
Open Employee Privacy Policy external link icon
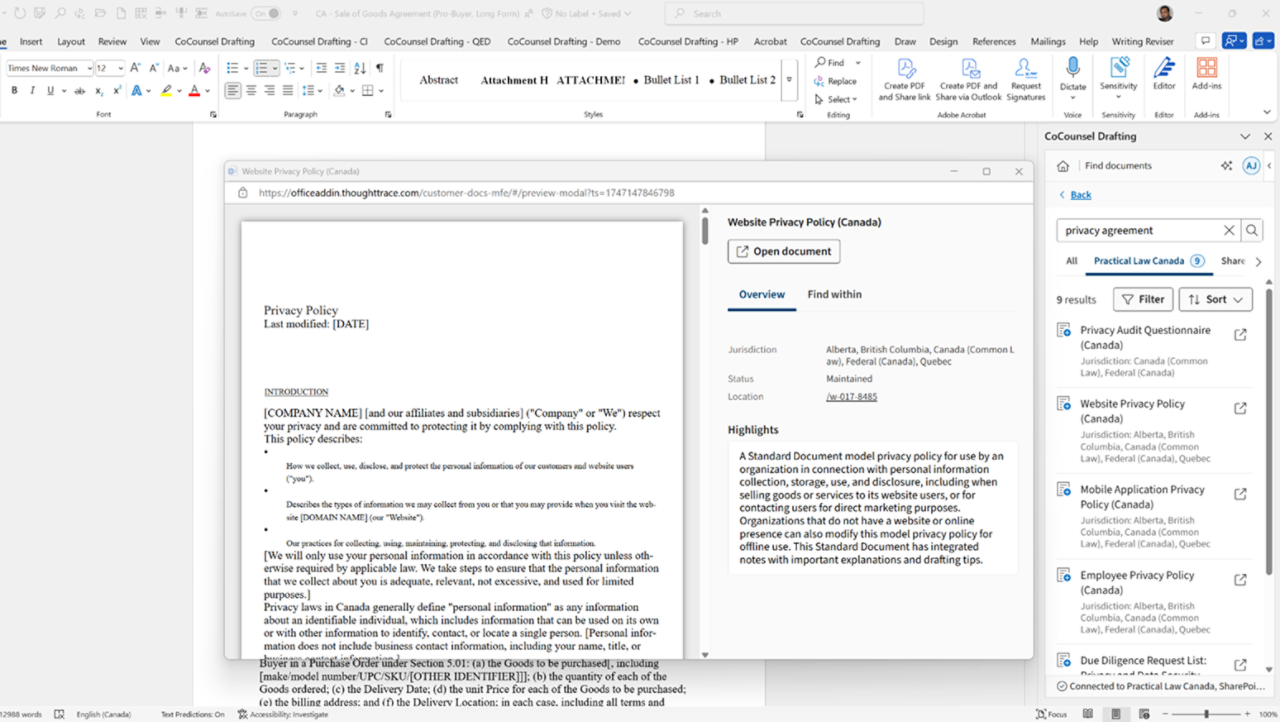pos(1240,580)
